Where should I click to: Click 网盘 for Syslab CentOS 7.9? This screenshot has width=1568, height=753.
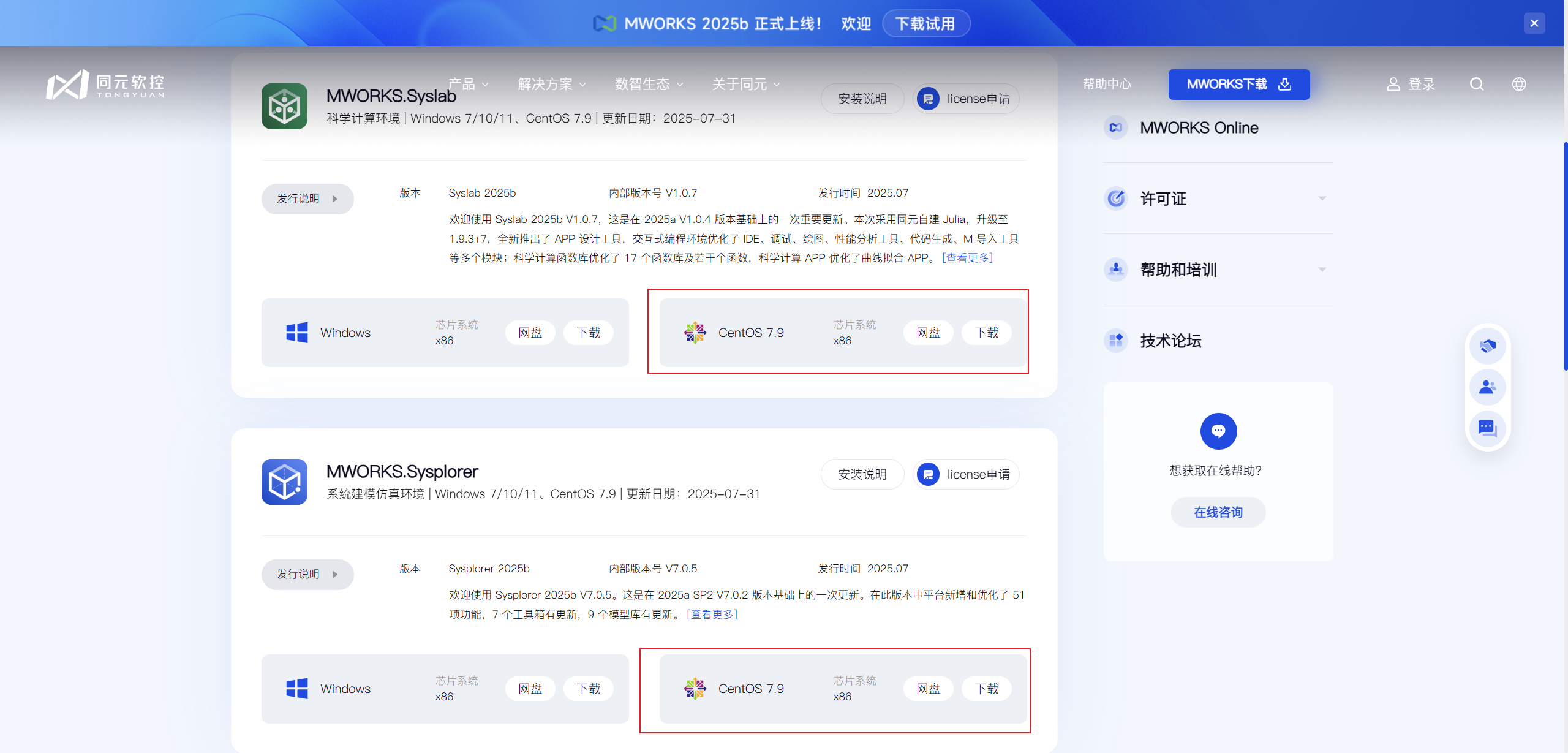pyautogui.click(x=929, y=333)
